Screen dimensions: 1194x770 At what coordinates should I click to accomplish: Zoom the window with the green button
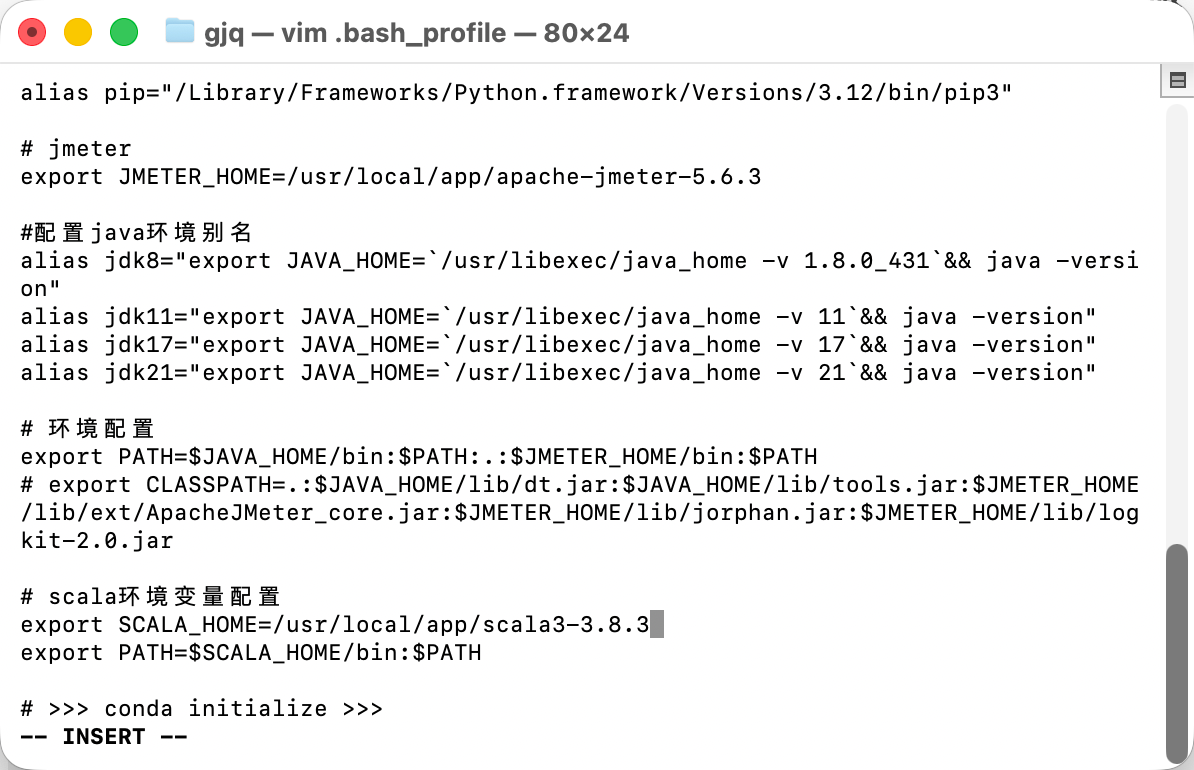[x=123, y=32]
